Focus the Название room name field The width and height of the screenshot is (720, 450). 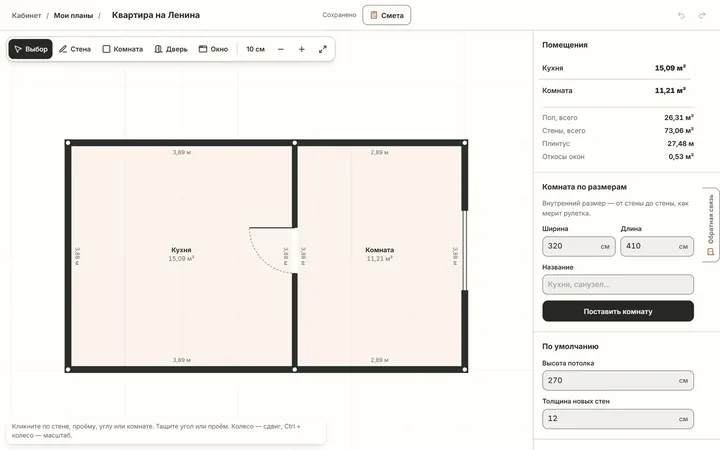point(618,285)
